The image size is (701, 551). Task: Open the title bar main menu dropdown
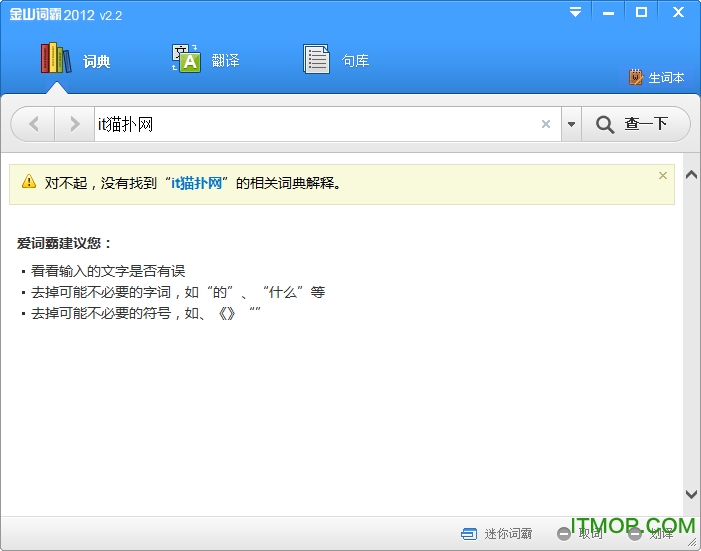coord(575,12)
